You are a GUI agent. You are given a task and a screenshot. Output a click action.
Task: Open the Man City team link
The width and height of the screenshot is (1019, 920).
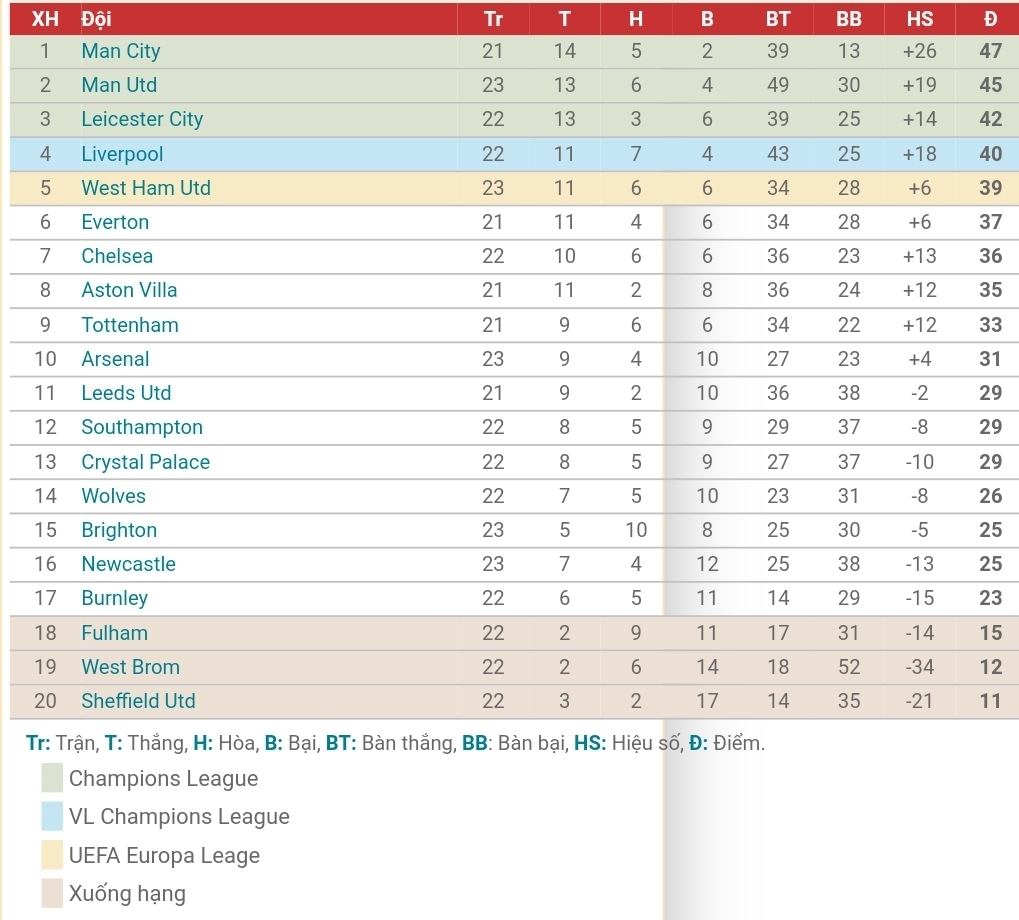click(121, 51)
